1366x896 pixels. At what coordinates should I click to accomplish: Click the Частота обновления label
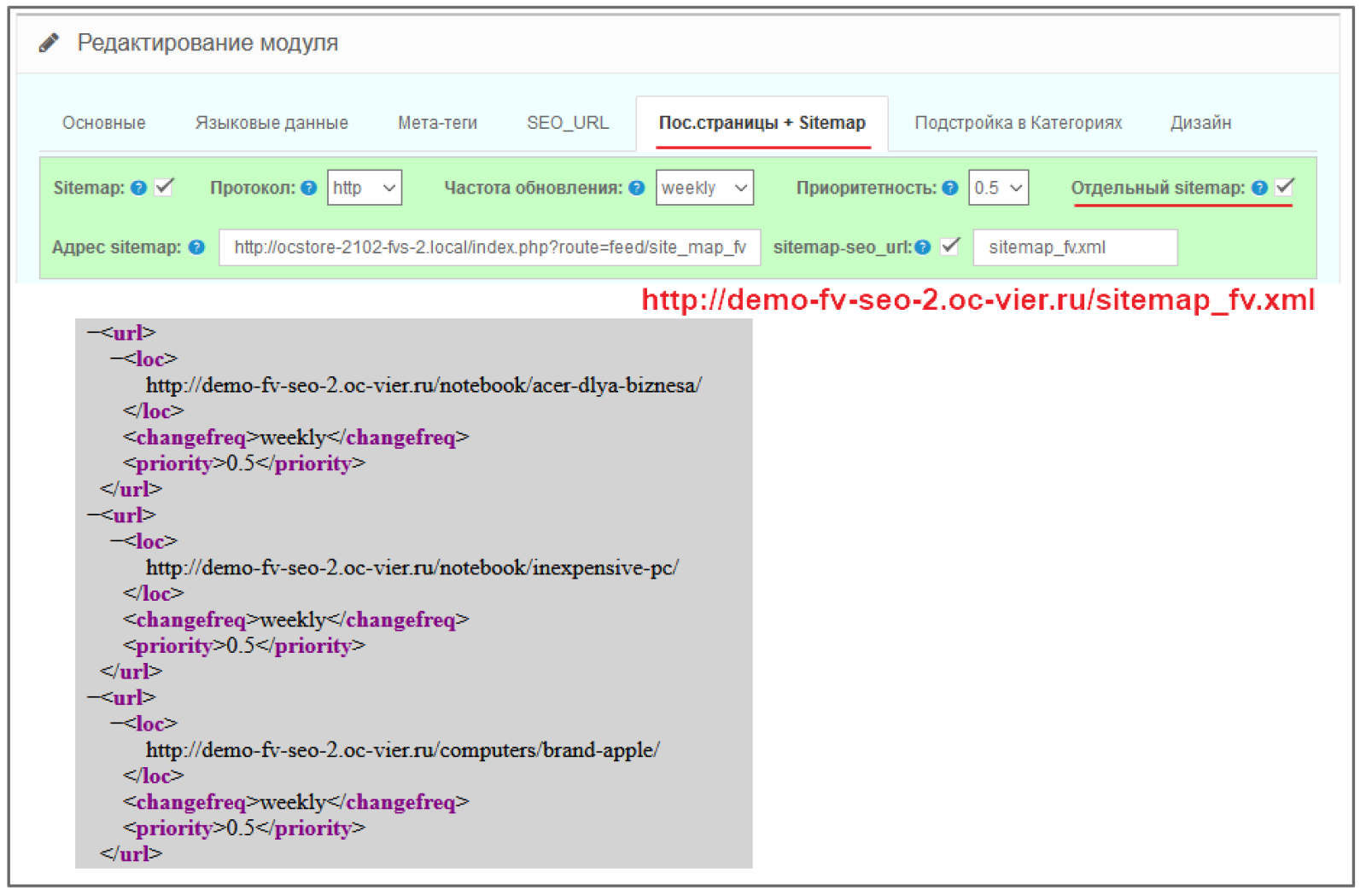point(533,188)
